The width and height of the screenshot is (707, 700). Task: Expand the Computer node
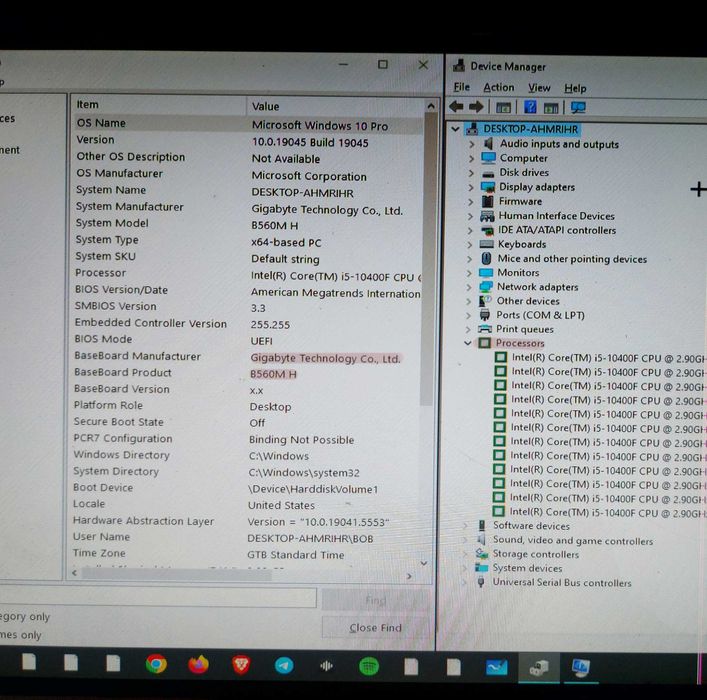click(x=471, y=158)
